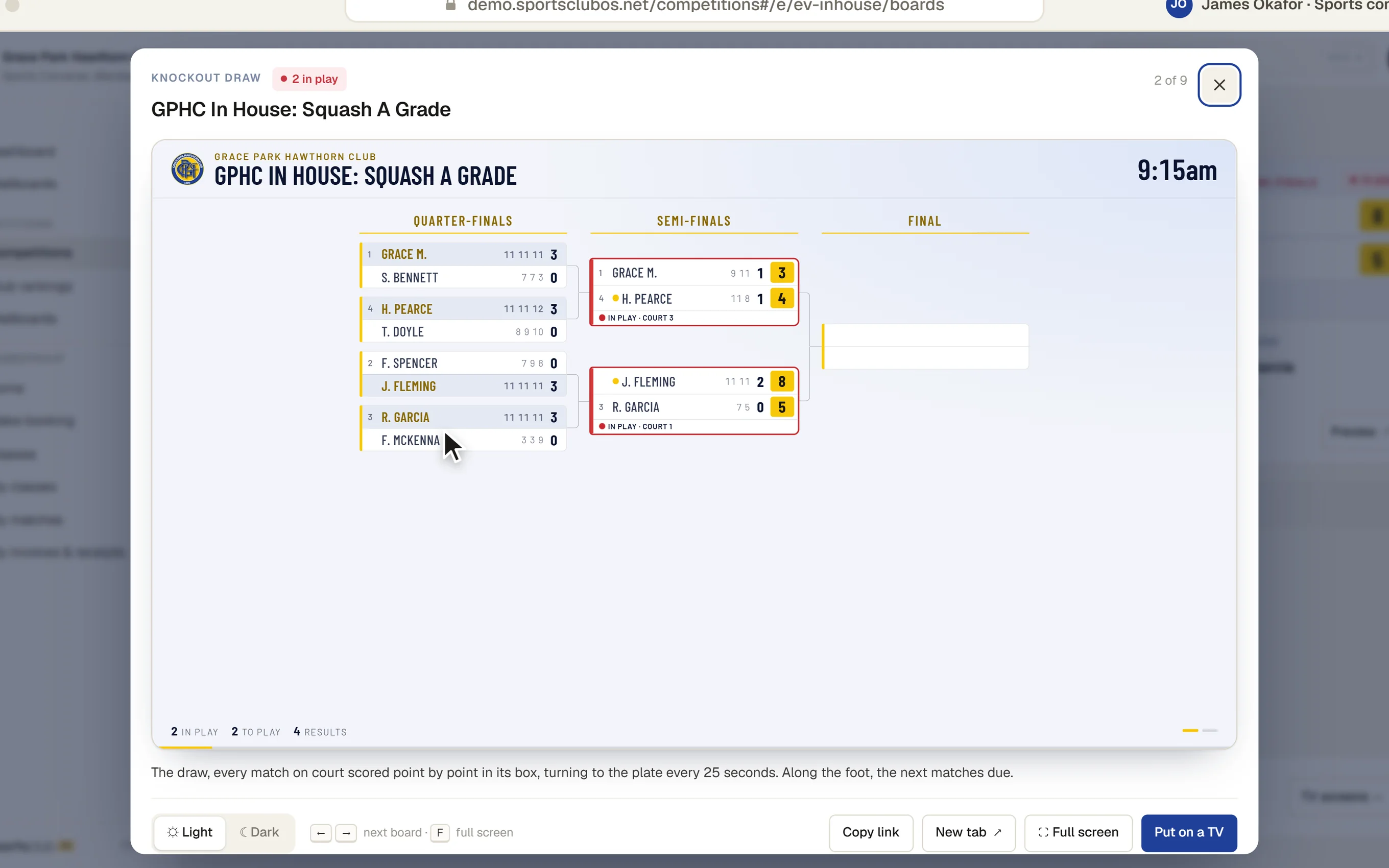Click 'In play · Court 3' status label
The image size is (1389, 868).
[x=636, y=318]
